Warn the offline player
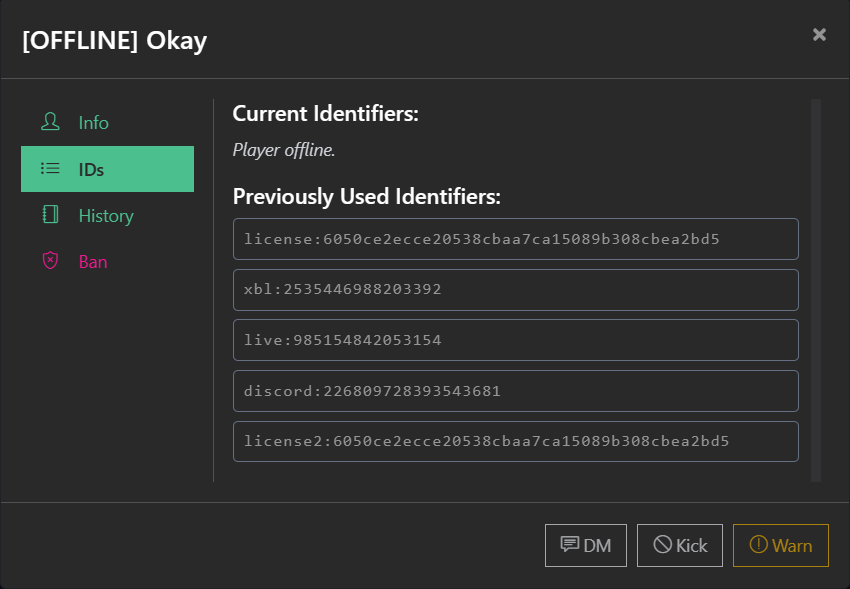Image resolution: width=850 pixels, height=589 pixels. tap(781, 544)
